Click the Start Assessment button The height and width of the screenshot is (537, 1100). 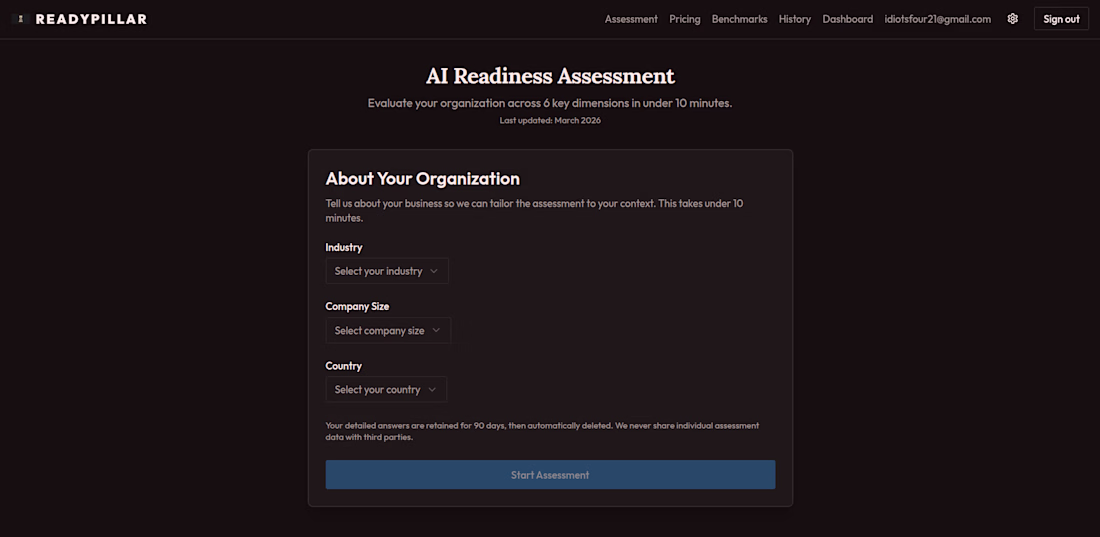[x=550, y=475]
